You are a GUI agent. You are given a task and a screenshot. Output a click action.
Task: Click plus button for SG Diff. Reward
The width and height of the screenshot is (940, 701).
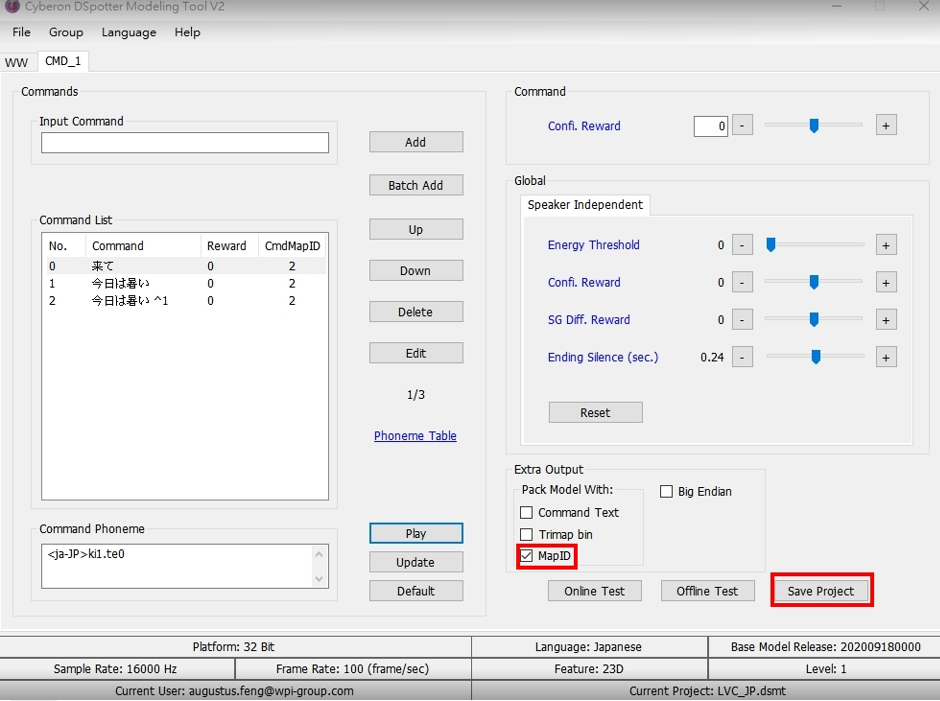885,320
